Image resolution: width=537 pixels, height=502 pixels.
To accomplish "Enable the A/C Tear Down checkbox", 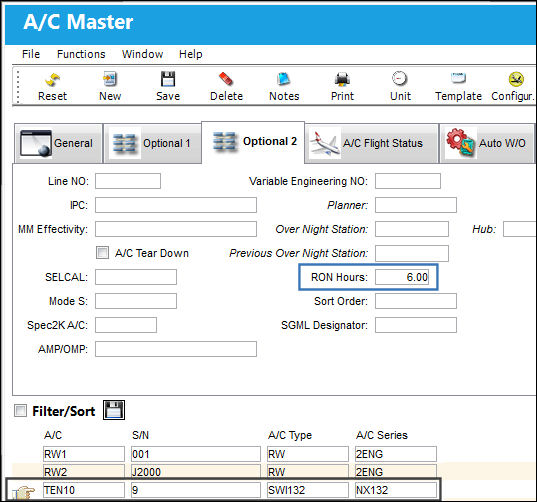I will click(102, 253).
